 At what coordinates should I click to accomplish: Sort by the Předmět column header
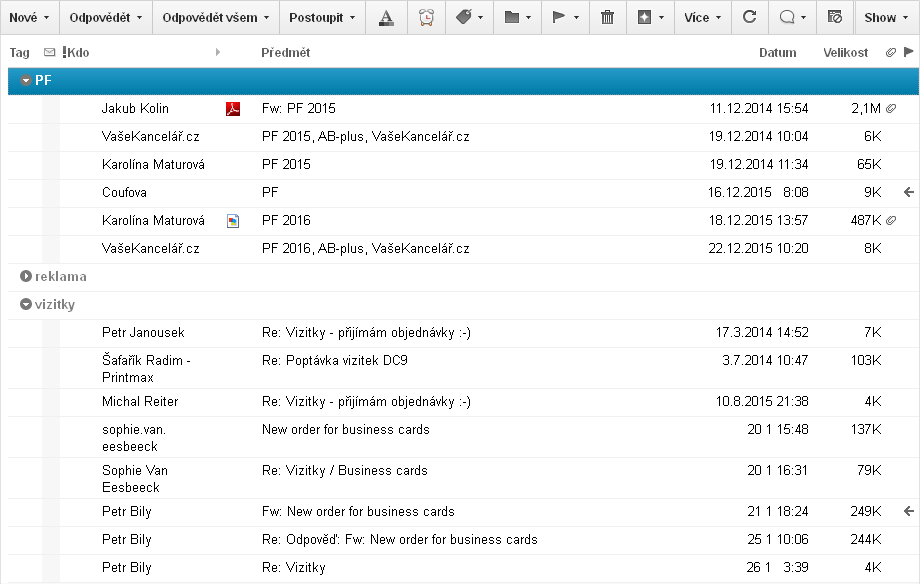pyautogui.click(x=285, y=53)
